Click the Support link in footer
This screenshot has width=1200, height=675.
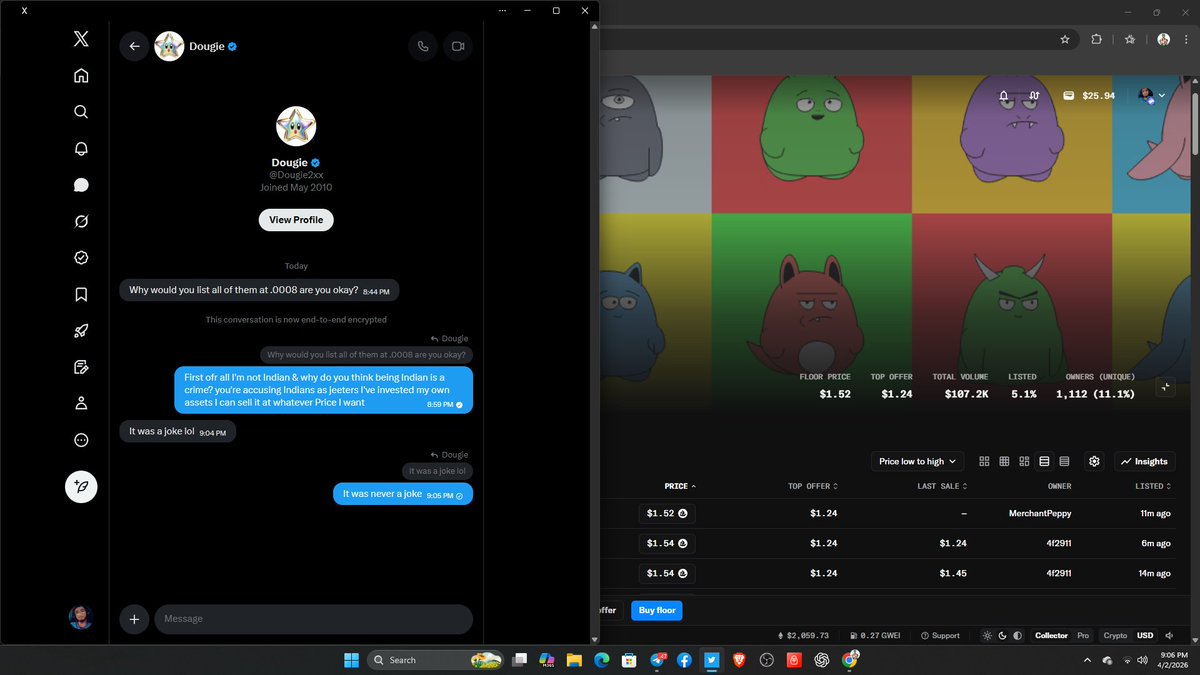click(940, 636)
